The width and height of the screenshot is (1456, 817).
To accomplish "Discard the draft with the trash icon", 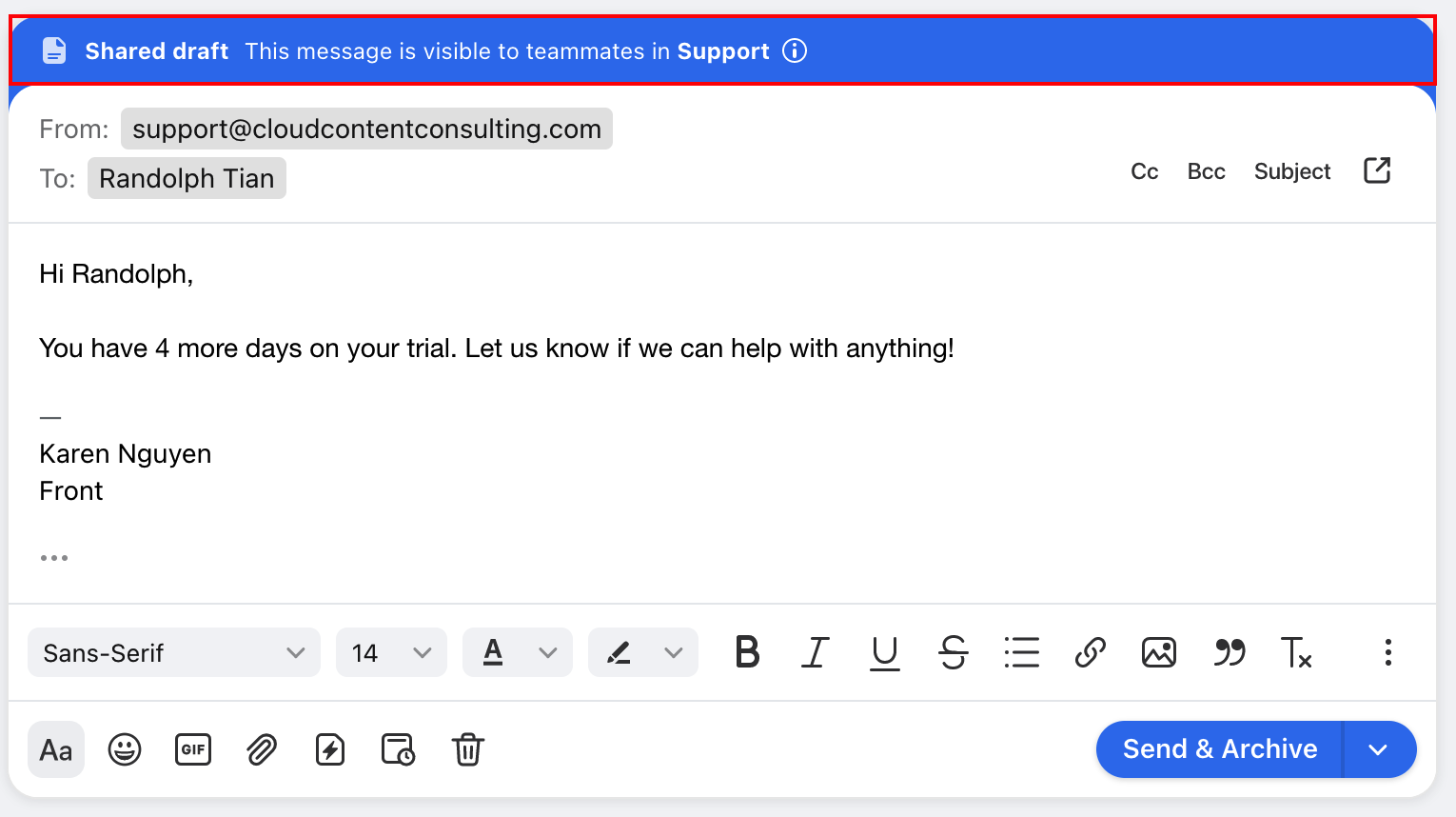I will click(467, 749).
